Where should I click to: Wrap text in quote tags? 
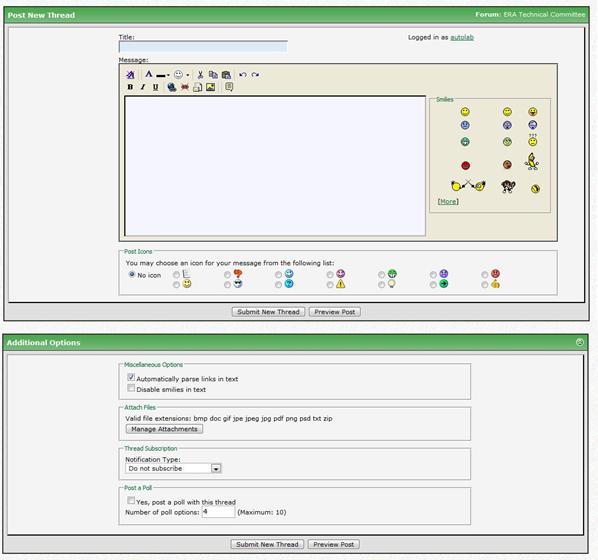pyautogui.click(x=229, y=87)
